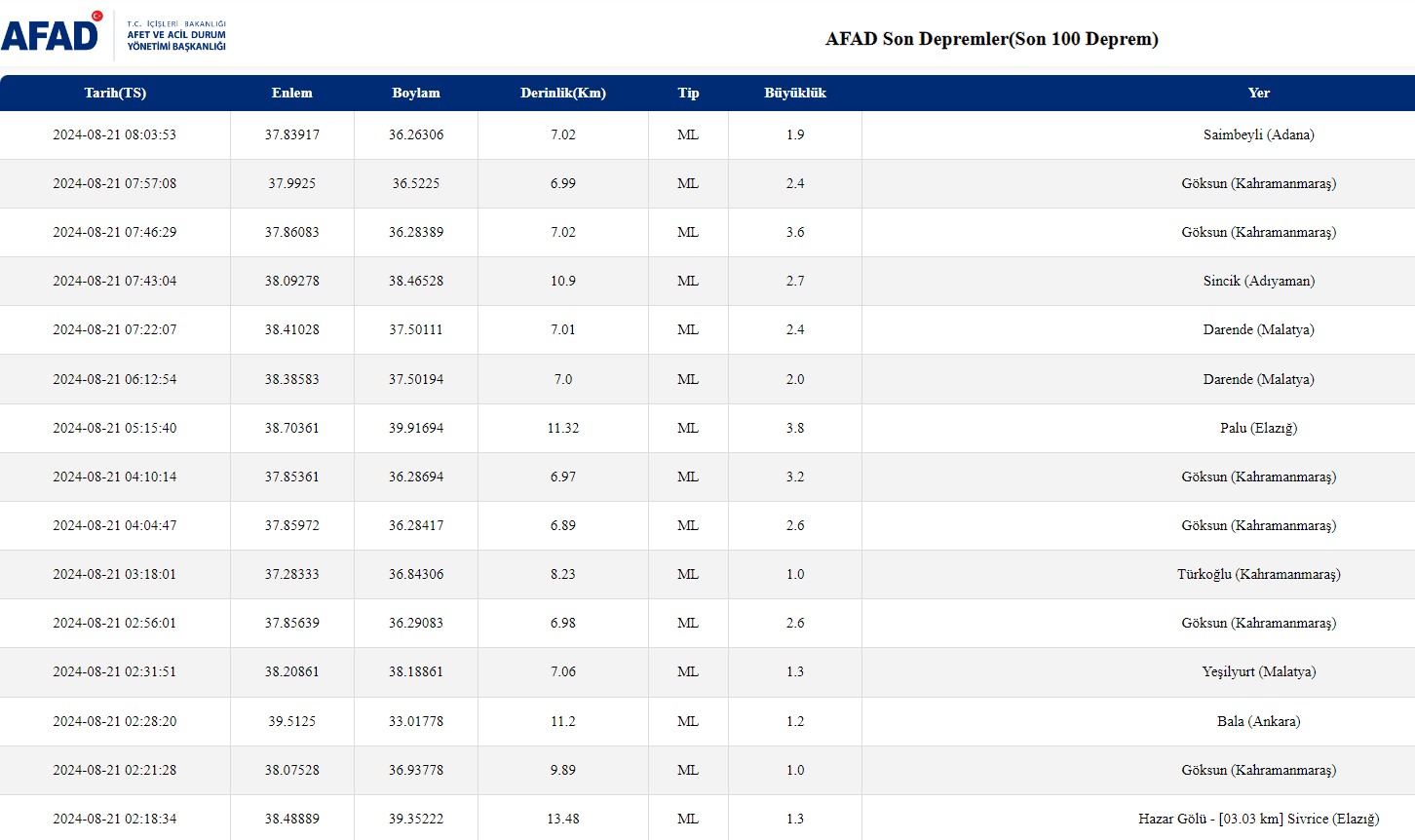
Task: Click the Büyüklük column header
Action: (795, 93)
